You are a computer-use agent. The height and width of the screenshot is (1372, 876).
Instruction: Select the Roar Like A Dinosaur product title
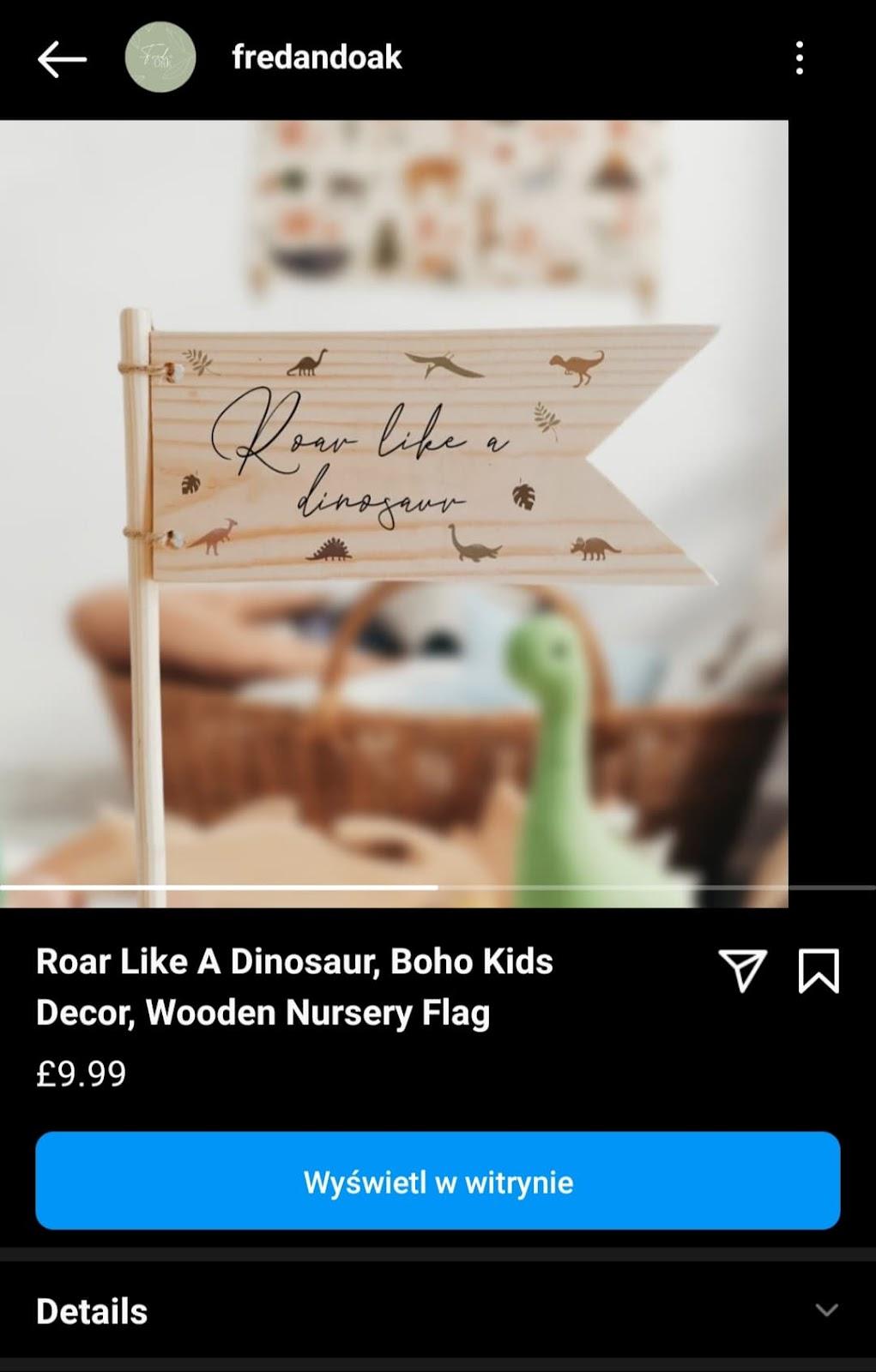pyautogui.click(x=294, y=987)
